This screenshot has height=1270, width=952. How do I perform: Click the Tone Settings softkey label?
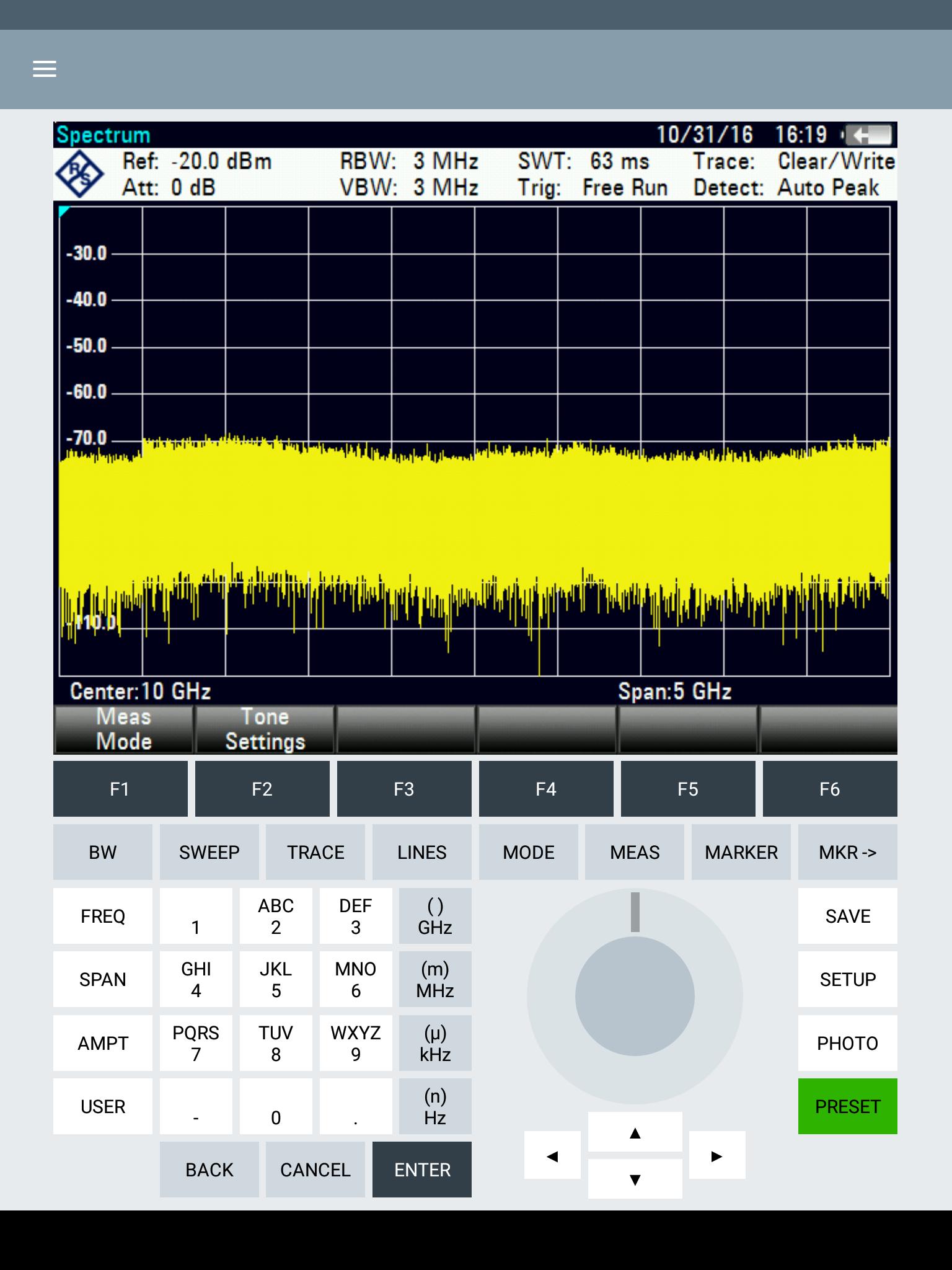265,729
